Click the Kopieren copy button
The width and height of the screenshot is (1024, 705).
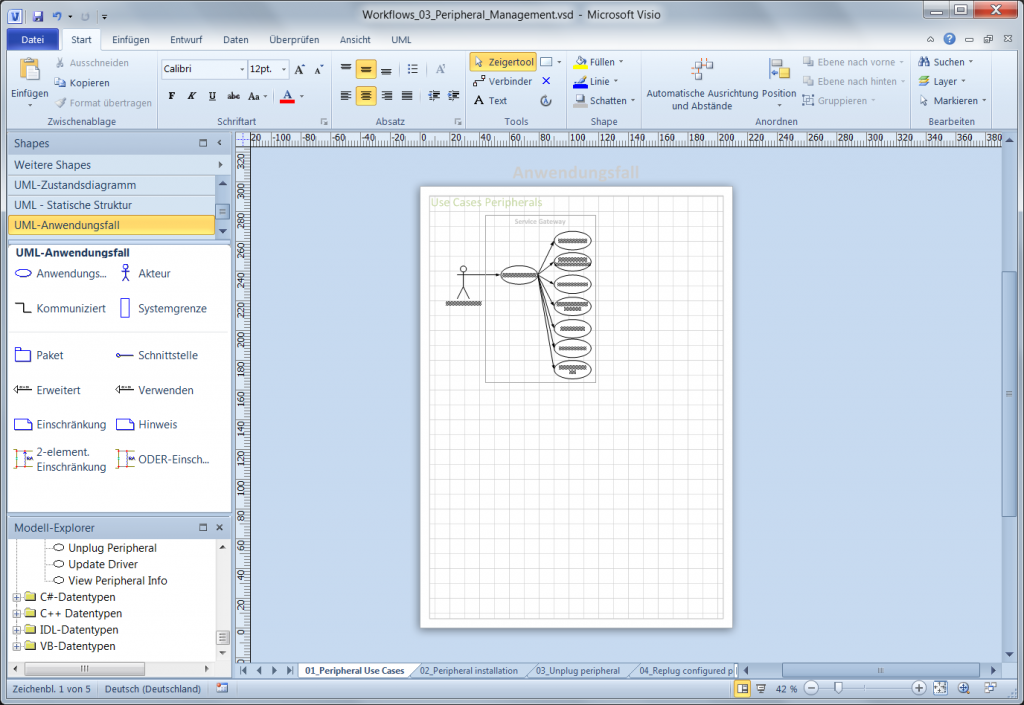tap(82, 83)
